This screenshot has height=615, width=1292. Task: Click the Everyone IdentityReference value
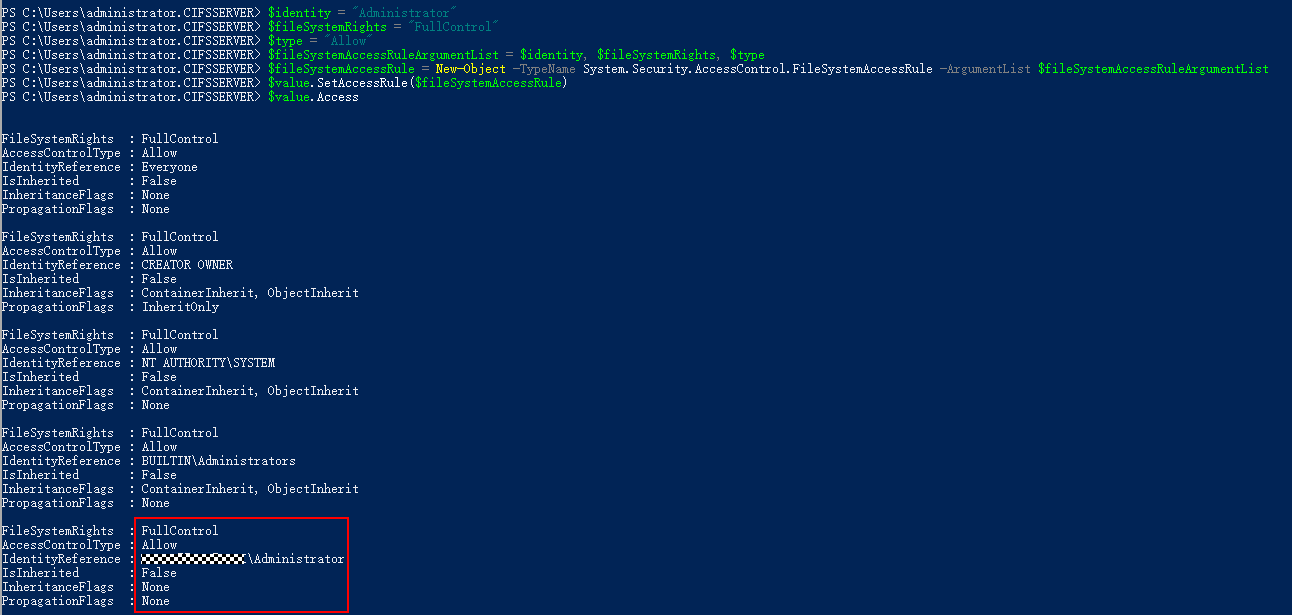[170, 167]
